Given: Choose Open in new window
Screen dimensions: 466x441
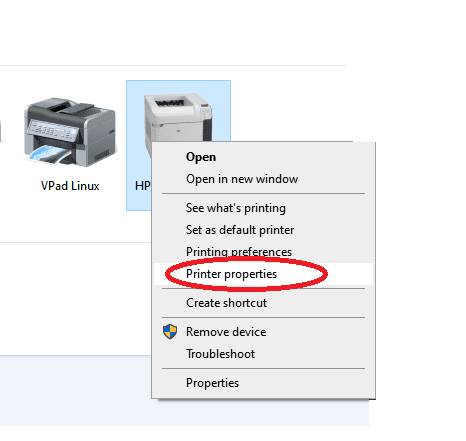Looking at the screenshot, I should (242, 179).
